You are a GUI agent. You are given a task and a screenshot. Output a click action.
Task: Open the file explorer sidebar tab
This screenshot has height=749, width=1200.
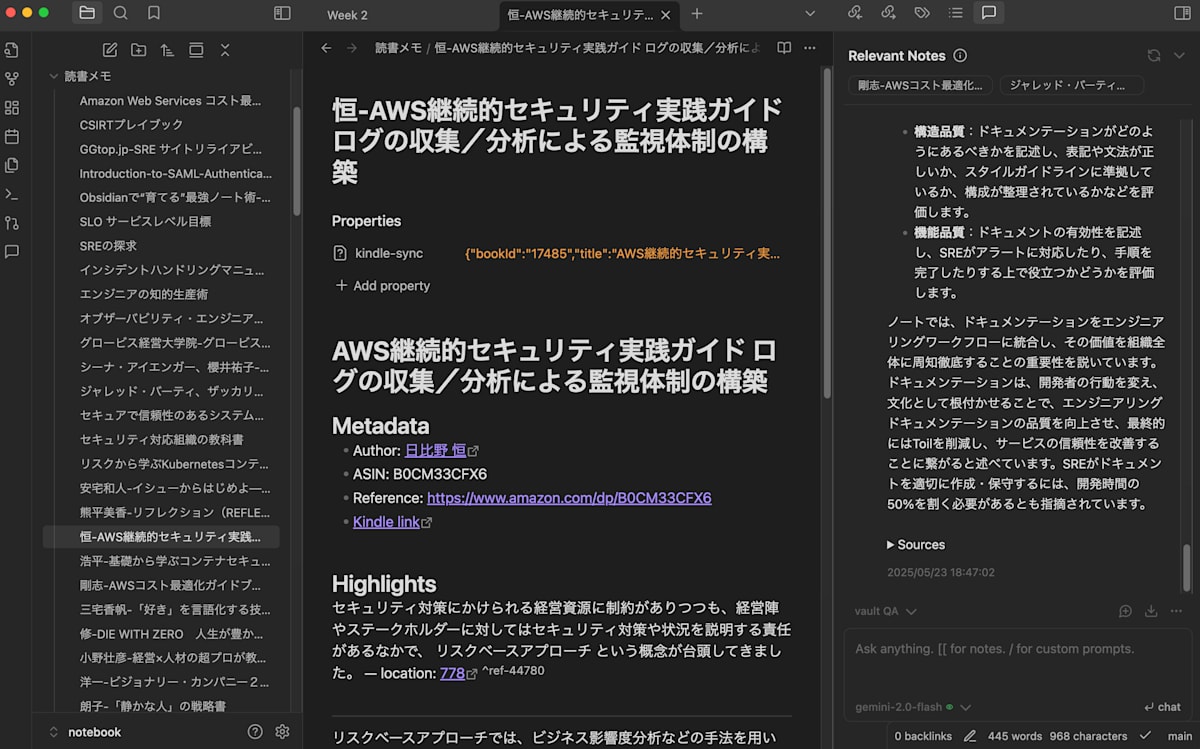[87, 13]
